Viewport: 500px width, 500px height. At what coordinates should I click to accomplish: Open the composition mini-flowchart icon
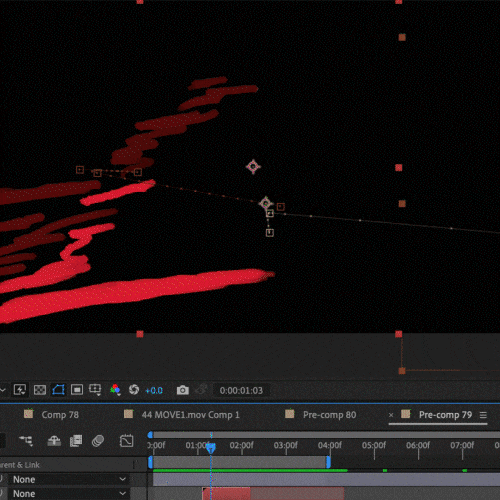click(26, 441)
